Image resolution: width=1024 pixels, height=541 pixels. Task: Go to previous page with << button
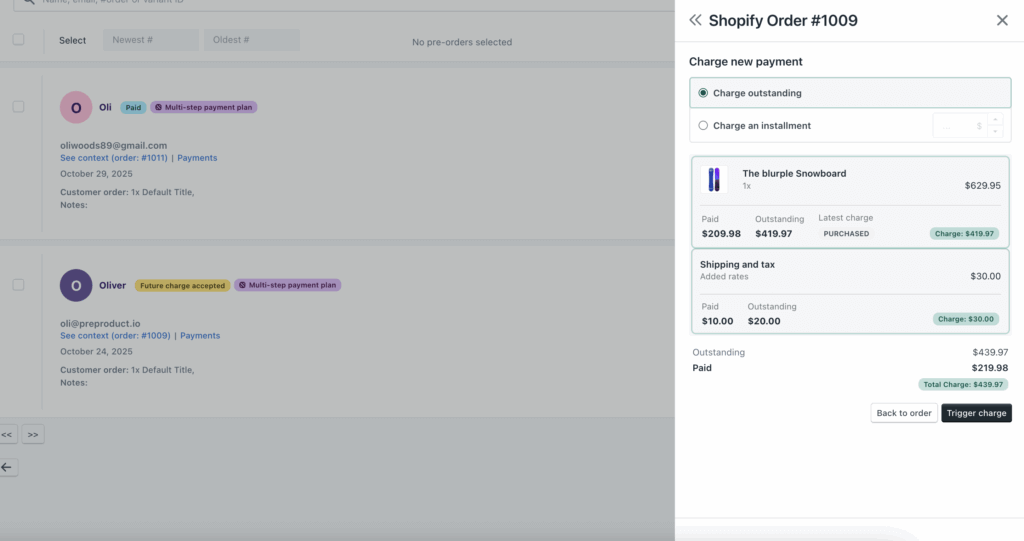coord(7,434)
